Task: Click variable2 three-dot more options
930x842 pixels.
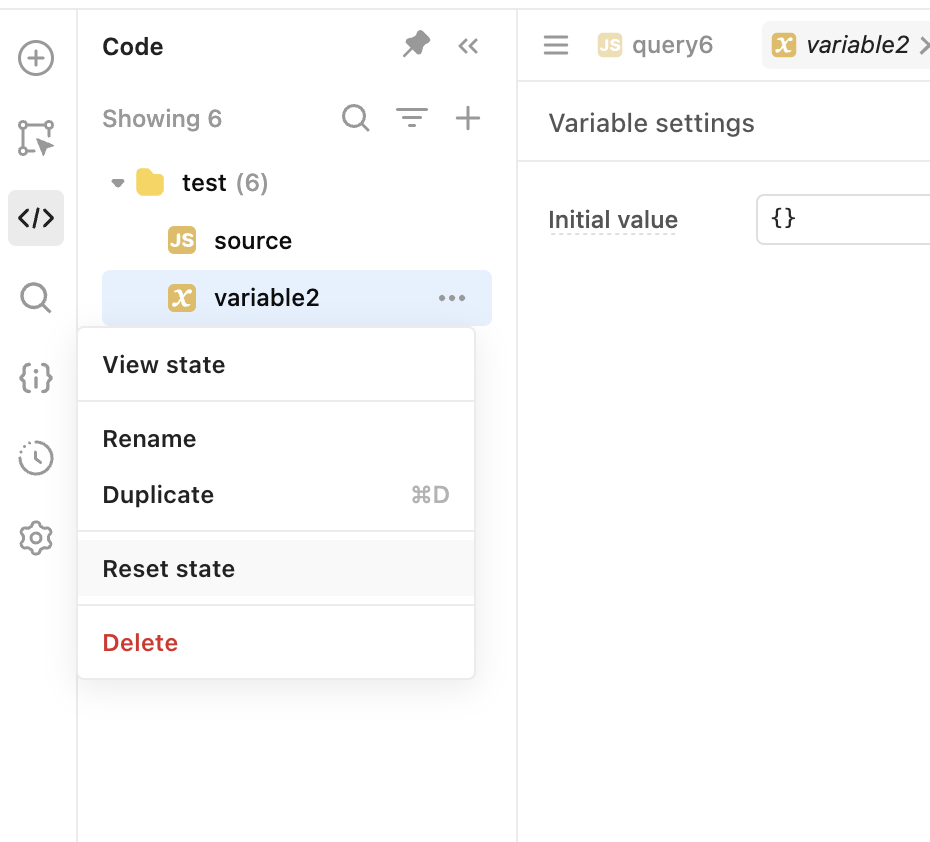Action: coord(452,298)
